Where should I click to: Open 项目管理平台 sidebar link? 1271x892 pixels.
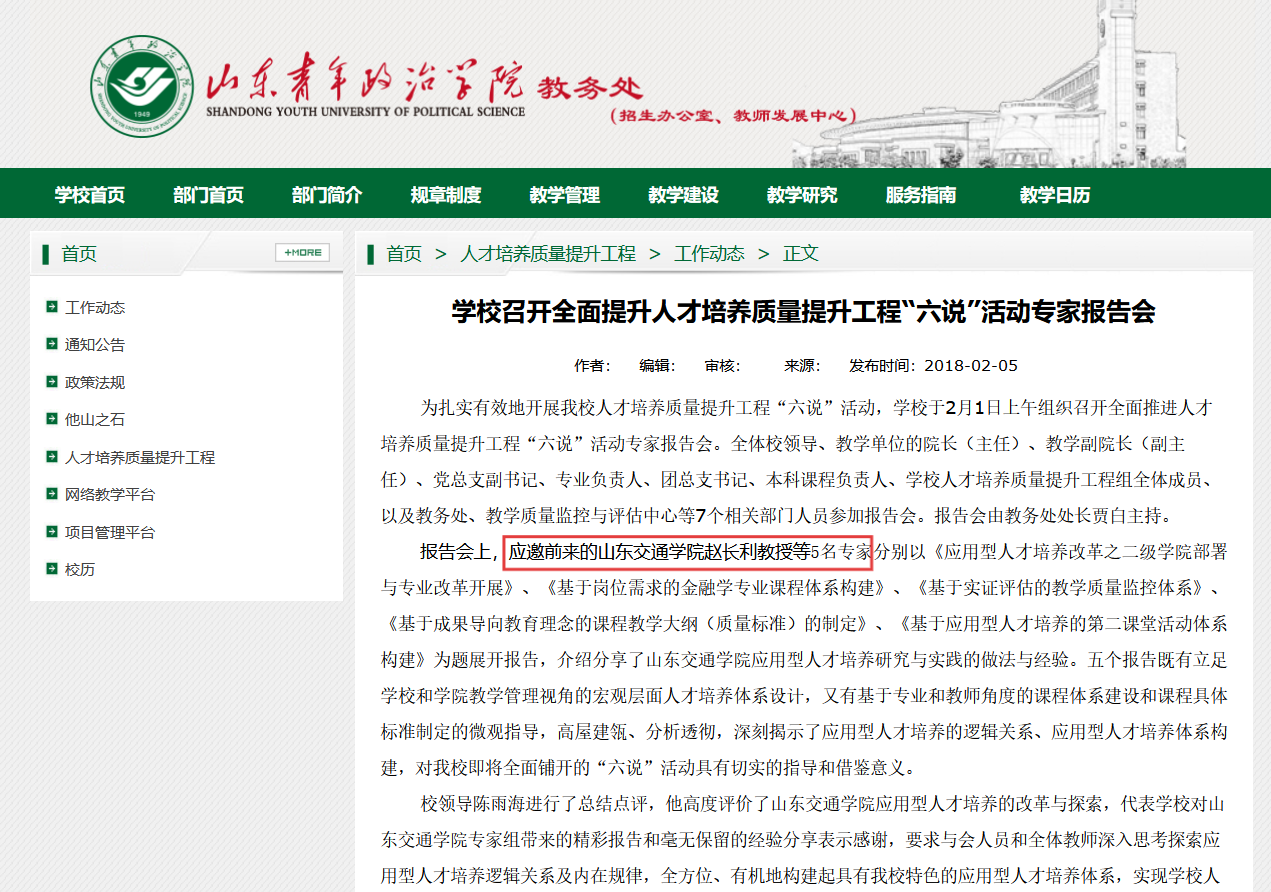(x=110, y=532)
